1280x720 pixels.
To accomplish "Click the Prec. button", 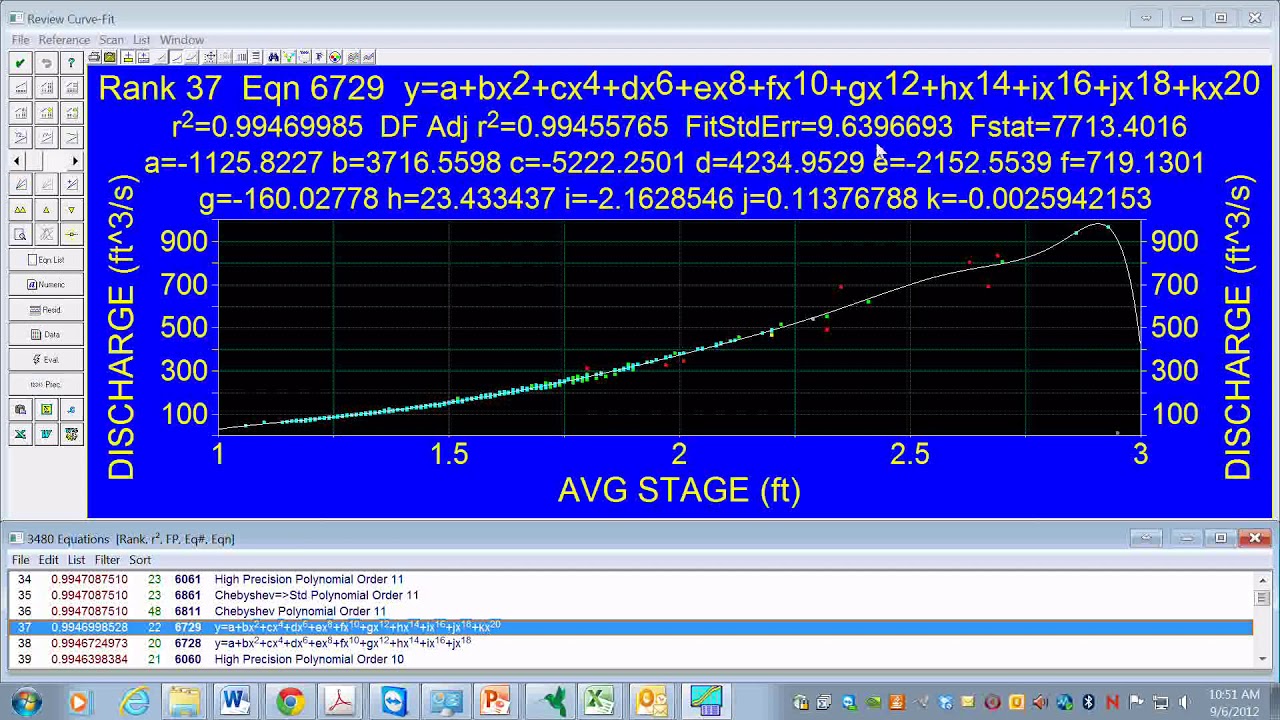I will click(x=46, y=384).
